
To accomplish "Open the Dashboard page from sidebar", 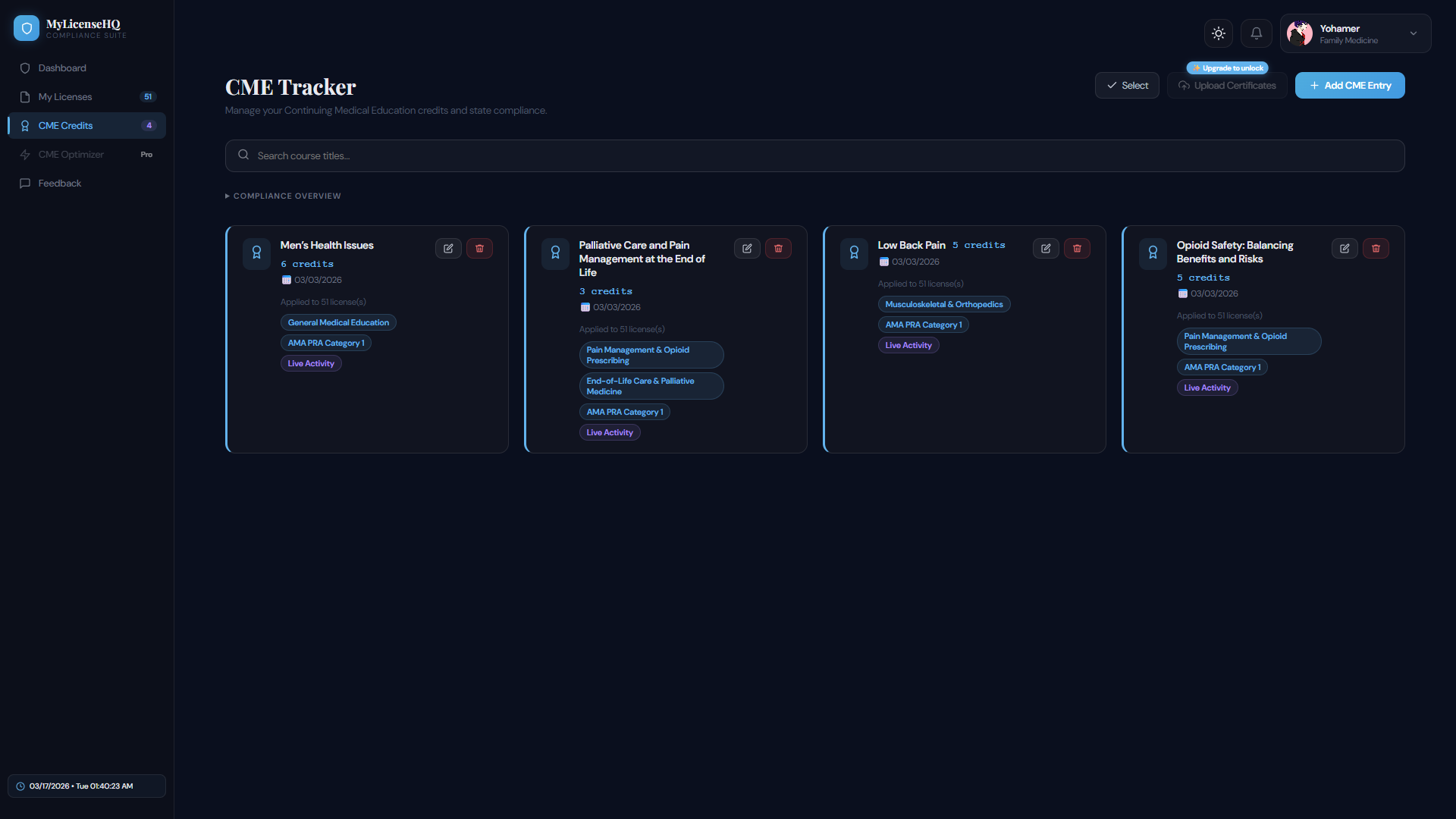I will (61, 67).
